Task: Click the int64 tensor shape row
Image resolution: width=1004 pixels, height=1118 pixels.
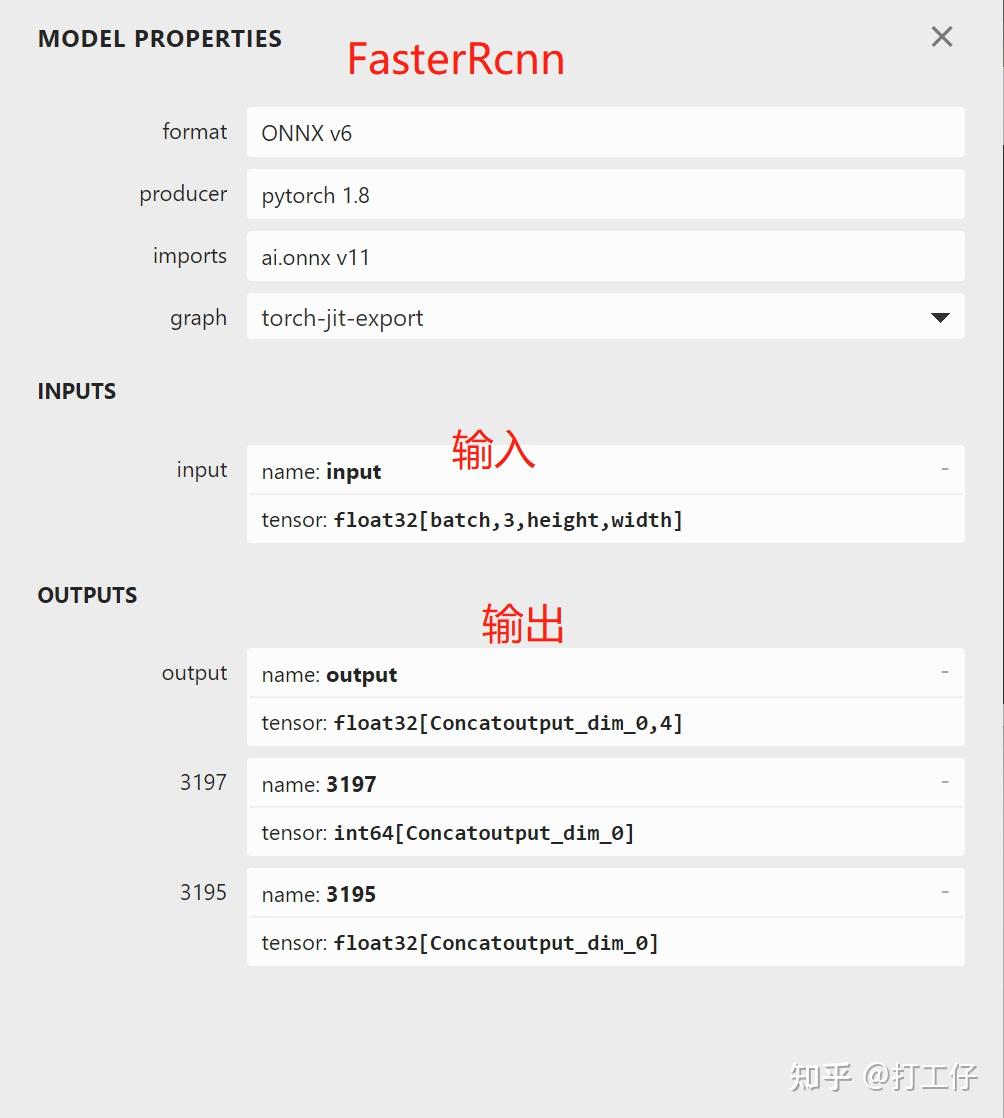Action: [605, 832]
